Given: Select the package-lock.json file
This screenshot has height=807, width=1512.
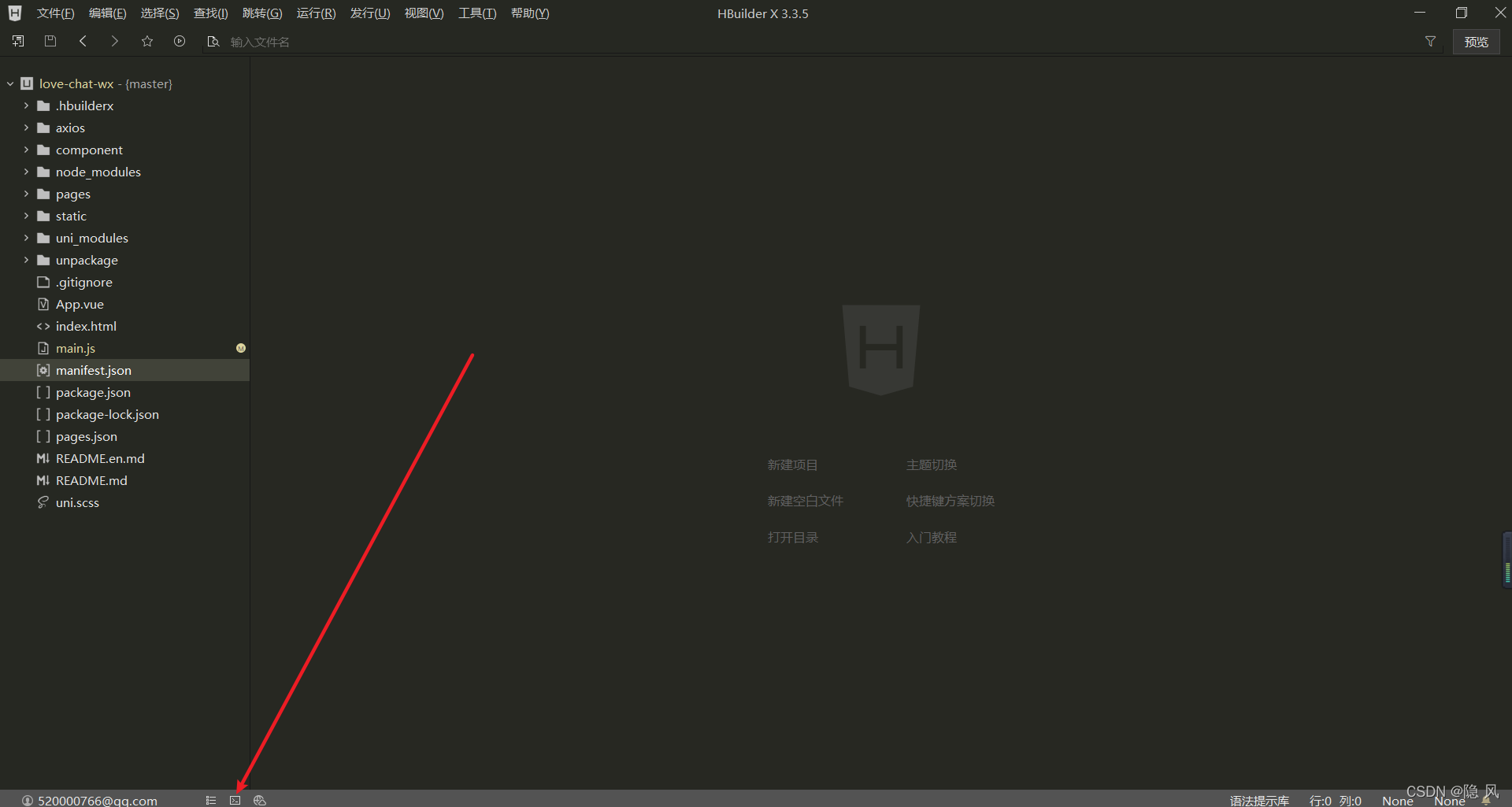Looking at the screenshot, I should (x=124, y=414).
